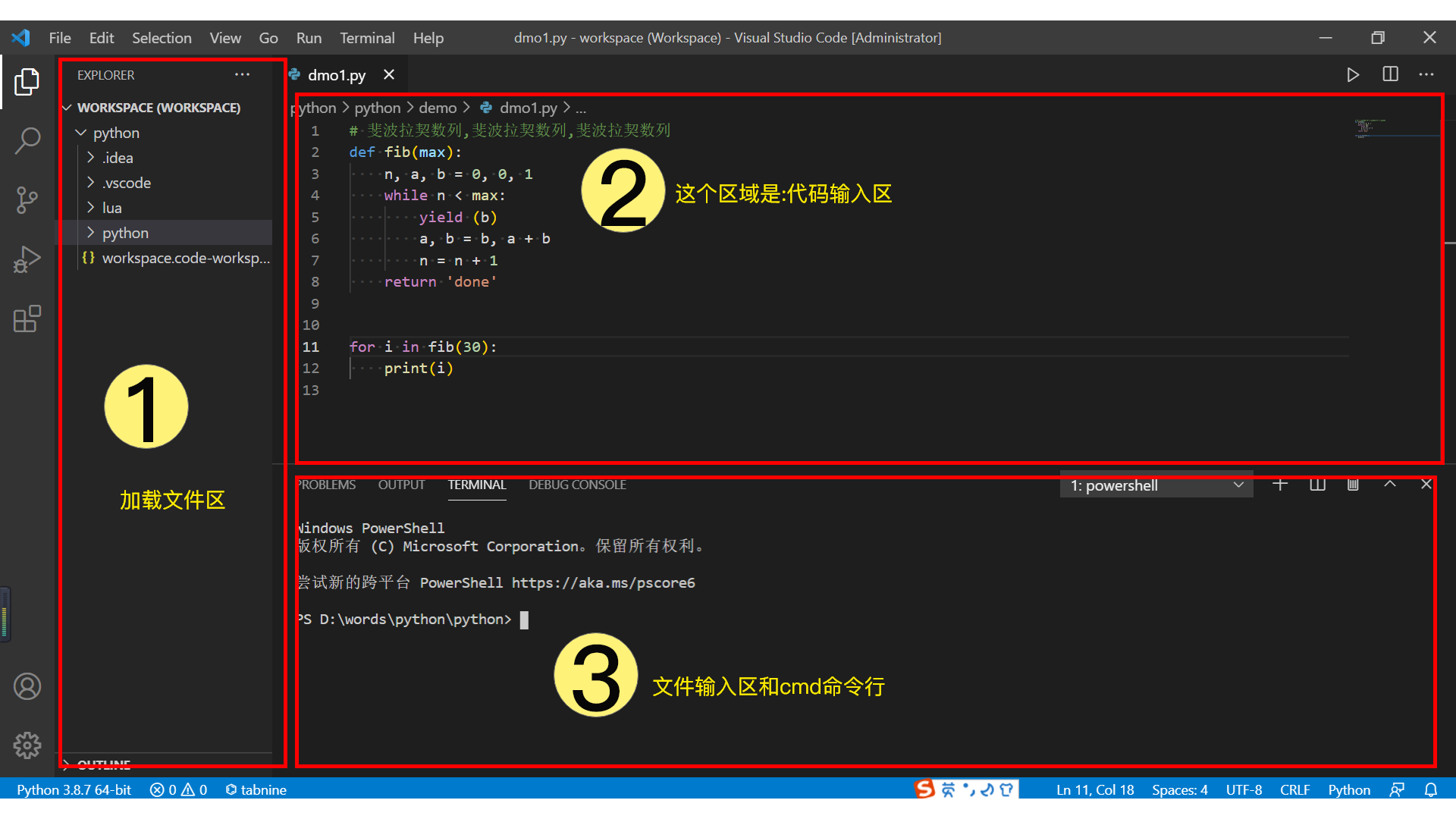Switch to the DEBUG CONSOLE tab

tap(577, 485)
